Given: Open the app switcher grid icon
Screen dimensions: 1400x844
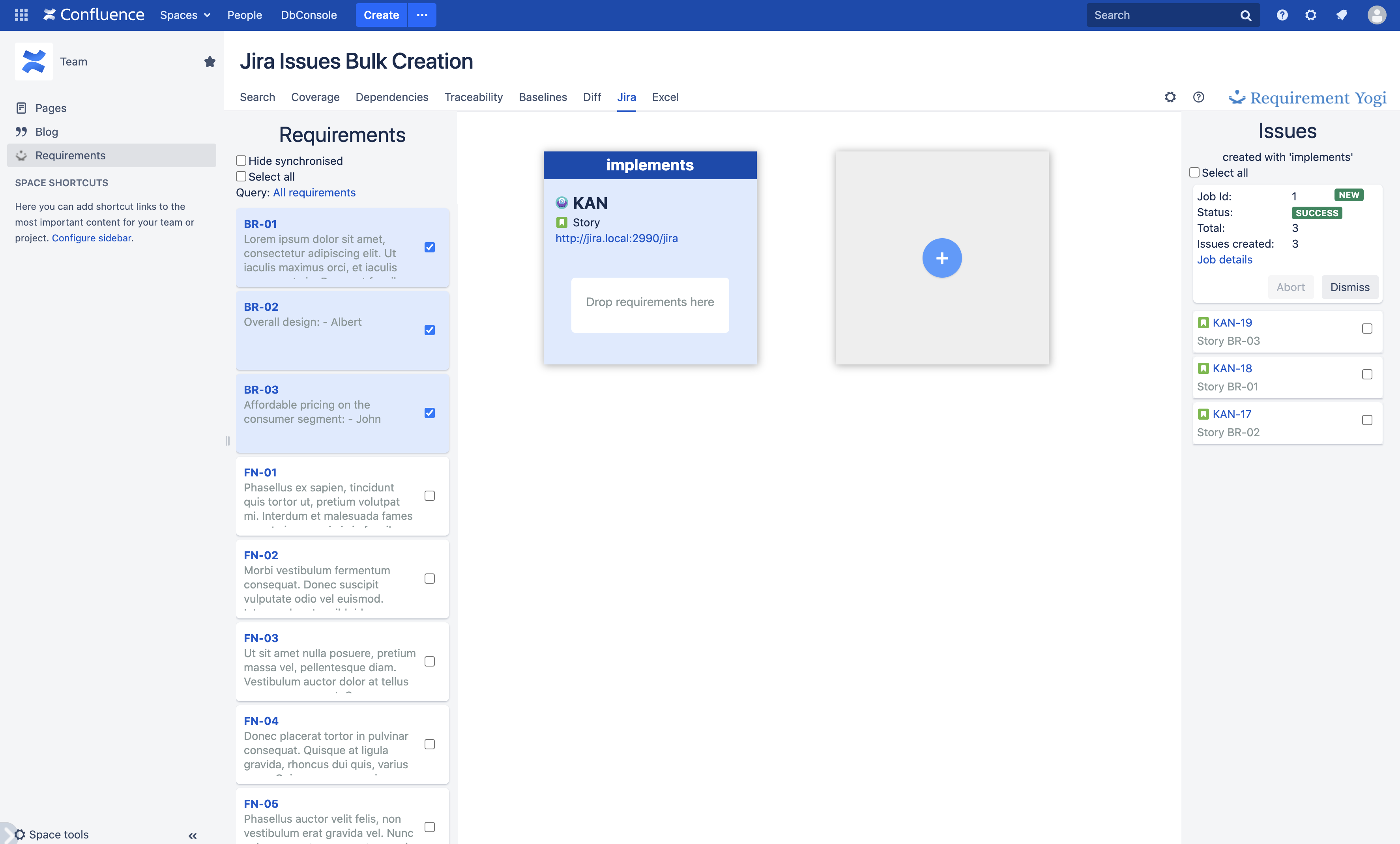Looking at the screenshot, I should (21, 15).
